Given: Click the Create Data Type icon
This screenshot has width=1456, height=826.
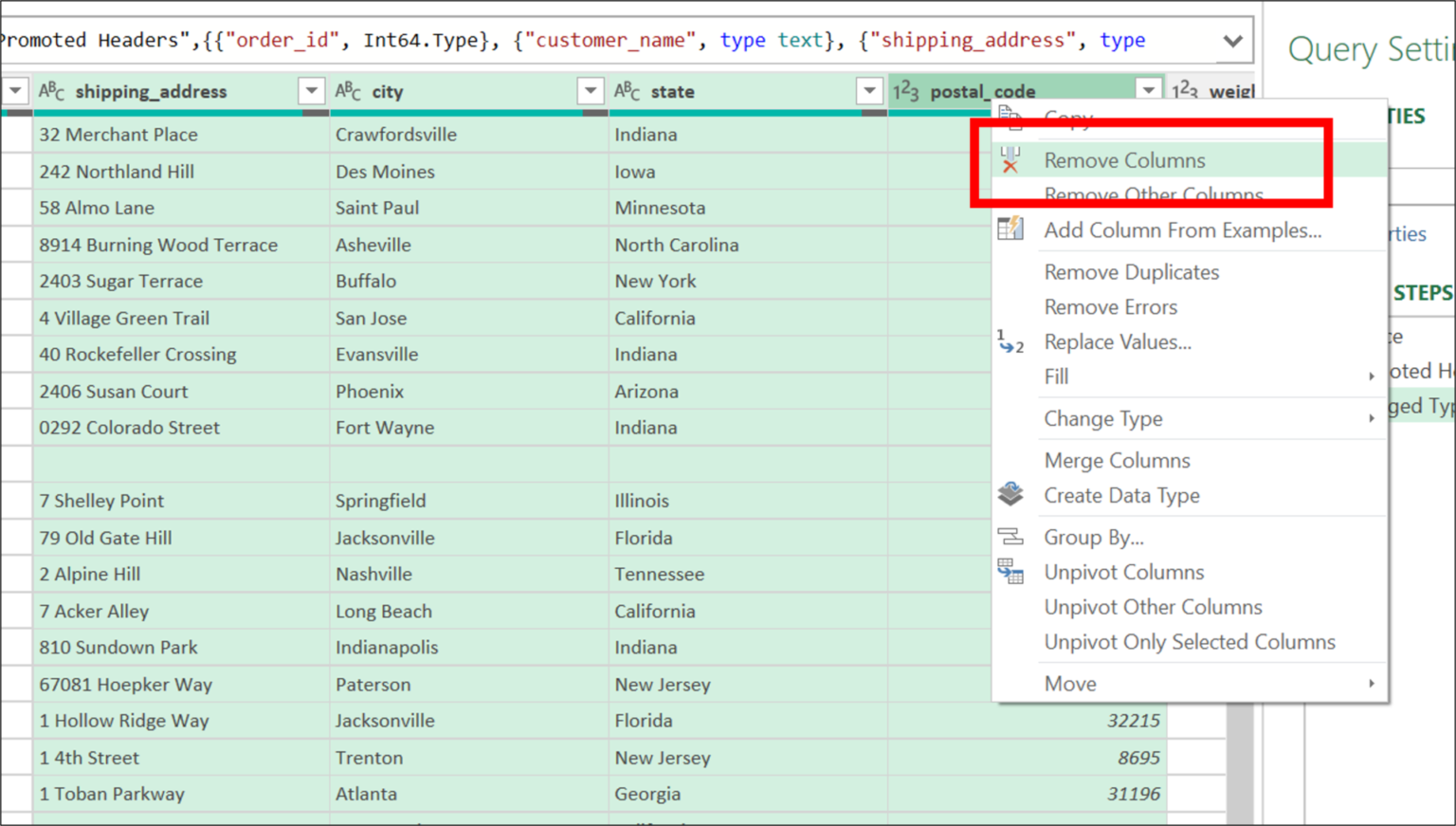Looking at the screenshot, I should pyautogui.click(x=1010, y=494).
